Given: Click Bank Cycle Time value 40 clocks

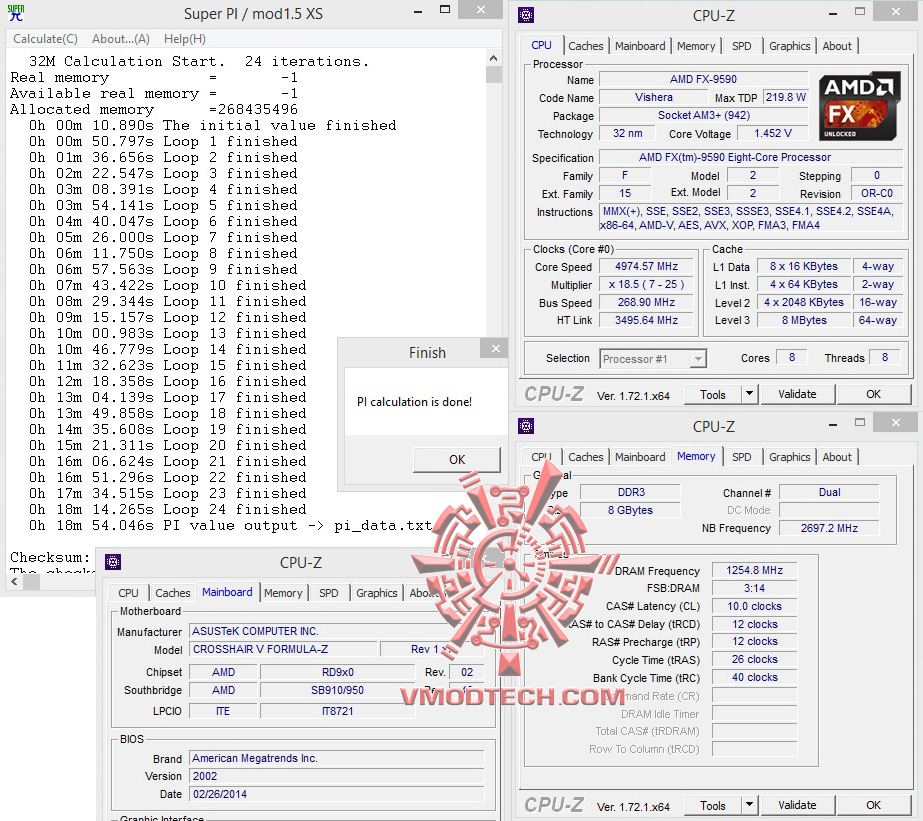Looking at the screenshot, I should click(754, 677).
